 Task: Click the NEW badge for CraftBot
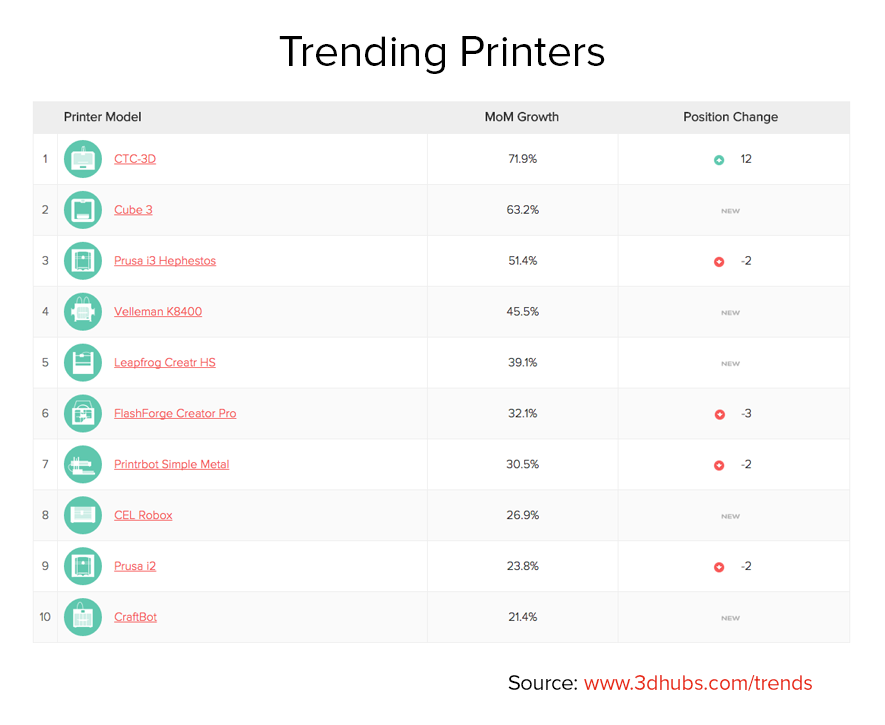pyautogui.click(x=731, y=618)
